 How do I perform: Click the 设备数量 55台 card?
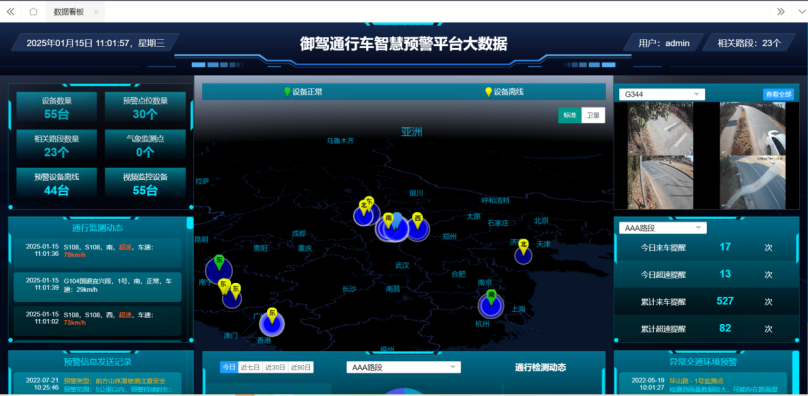(57, 108)
